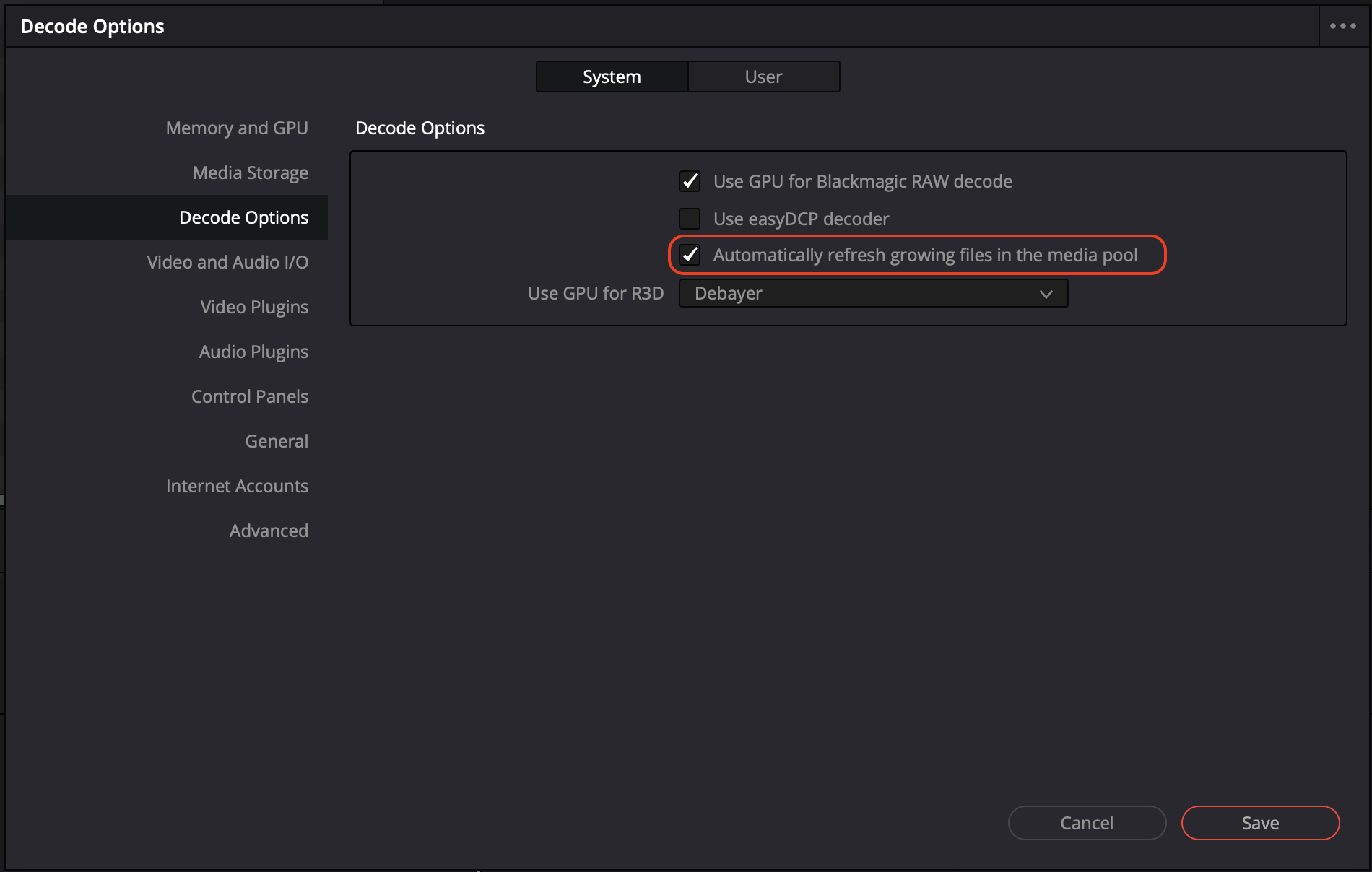Click the Cancel button
The image size is (1372, 872).
[x=1087, y=823]
